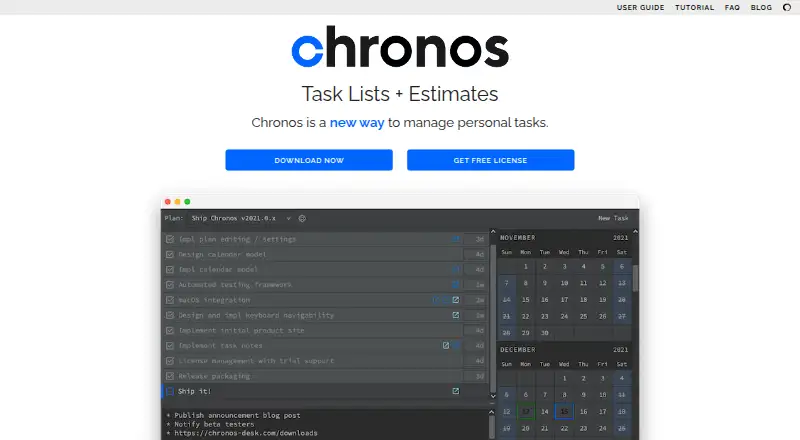Select the Ship it! task row
This screenshot has height=440, width=800.
[x=325, y=392]
